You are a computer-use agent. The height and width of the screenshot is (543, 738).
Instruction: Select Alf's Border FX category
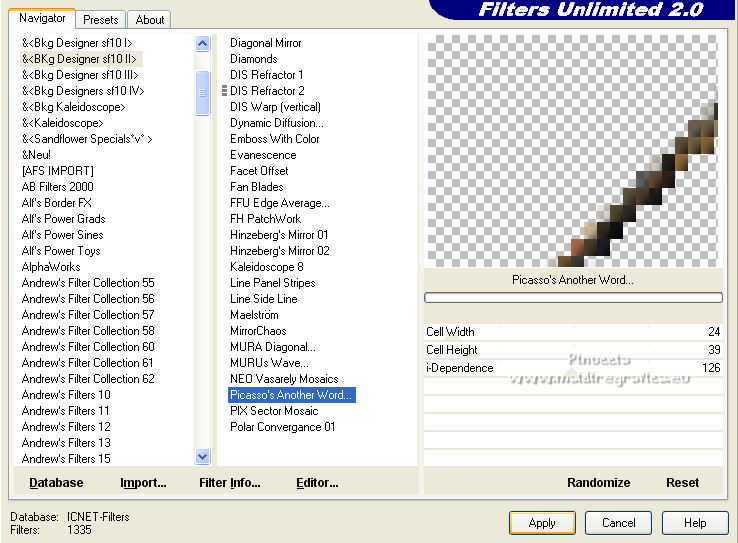coord(56,203)
